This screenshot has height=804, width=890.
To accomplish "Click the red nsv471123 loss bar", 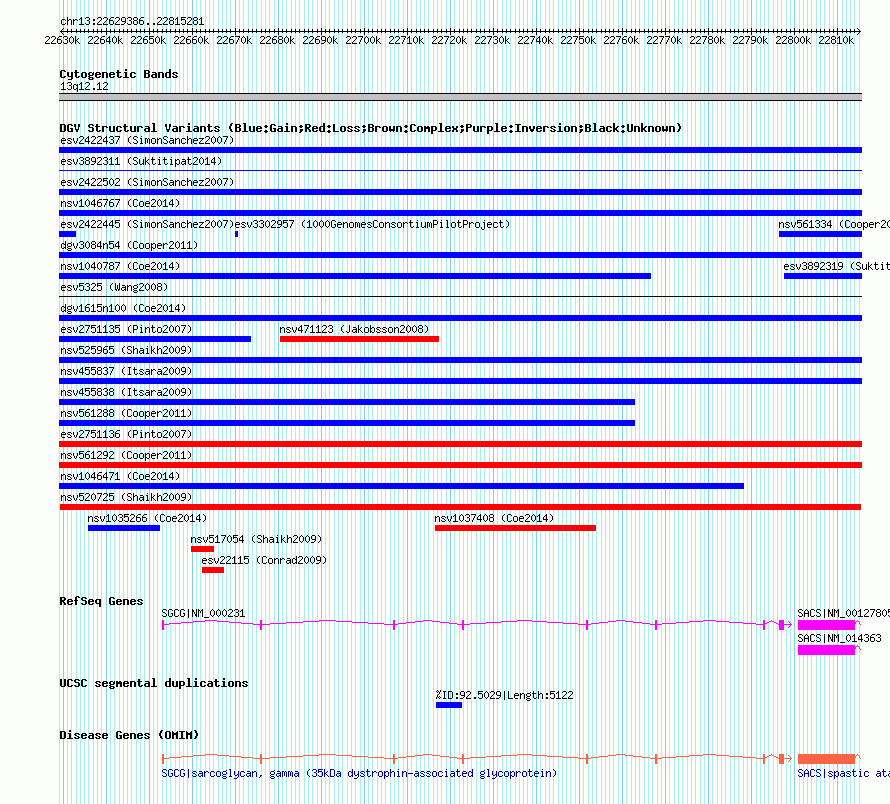I will 359,339.
